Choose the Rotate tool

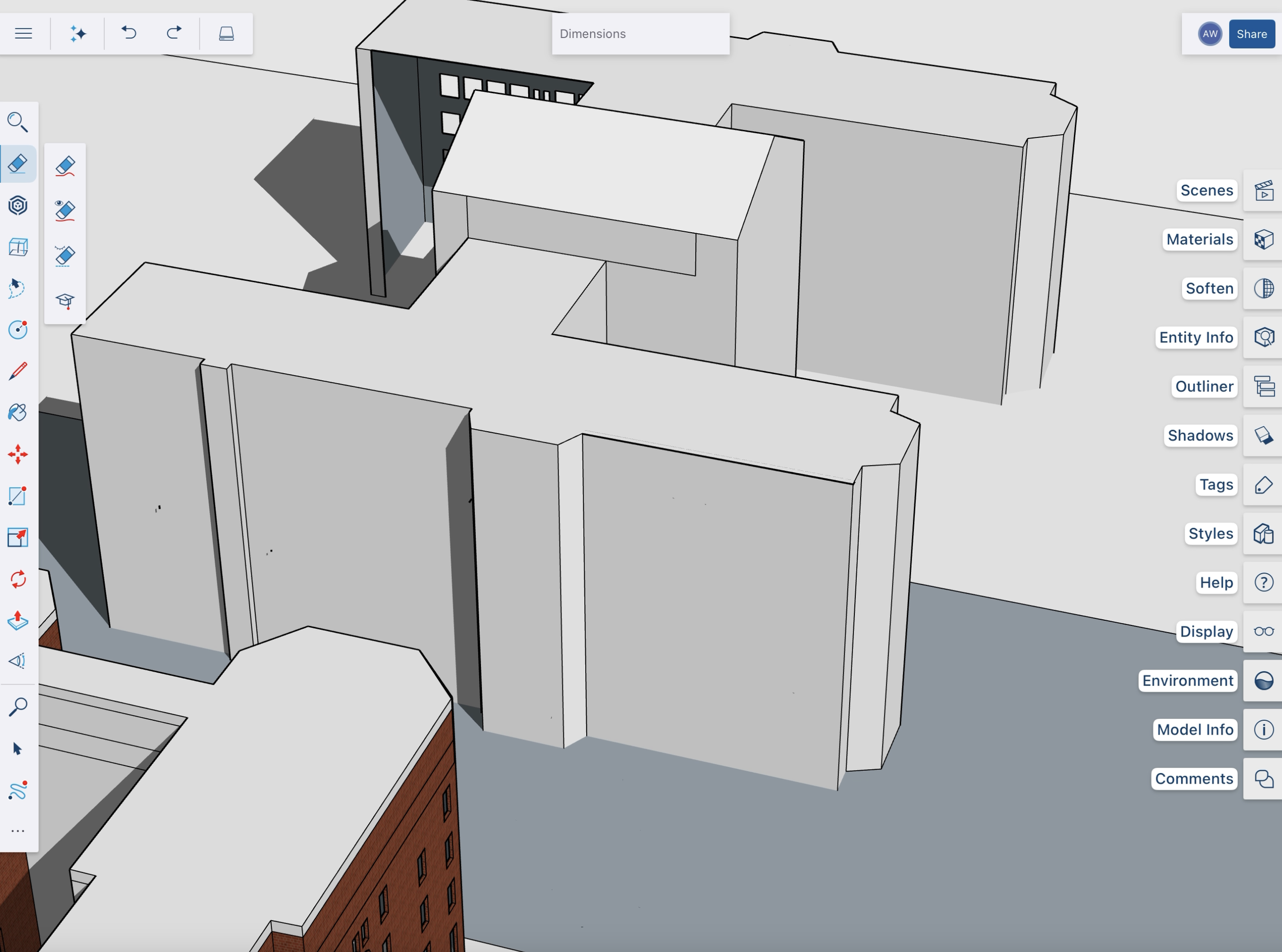tap(17, 579)
